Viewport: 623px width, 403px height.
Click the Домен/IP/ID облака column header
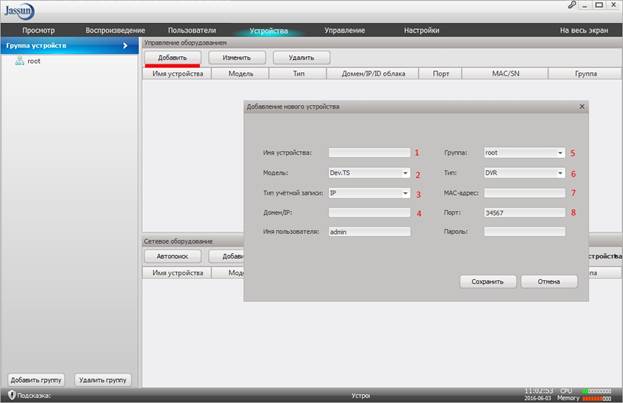click(x=373, y=74)
